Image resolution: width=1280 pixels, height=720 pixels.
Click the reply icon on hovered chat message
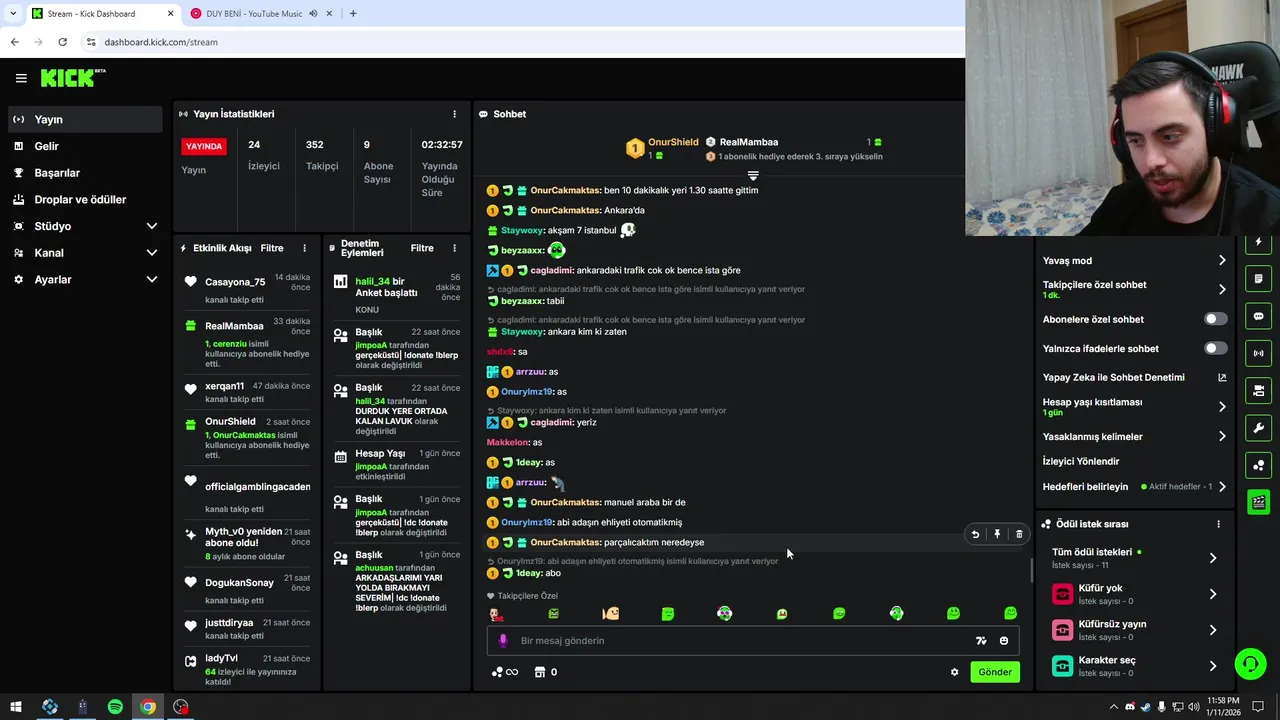[x=975, y=534]
